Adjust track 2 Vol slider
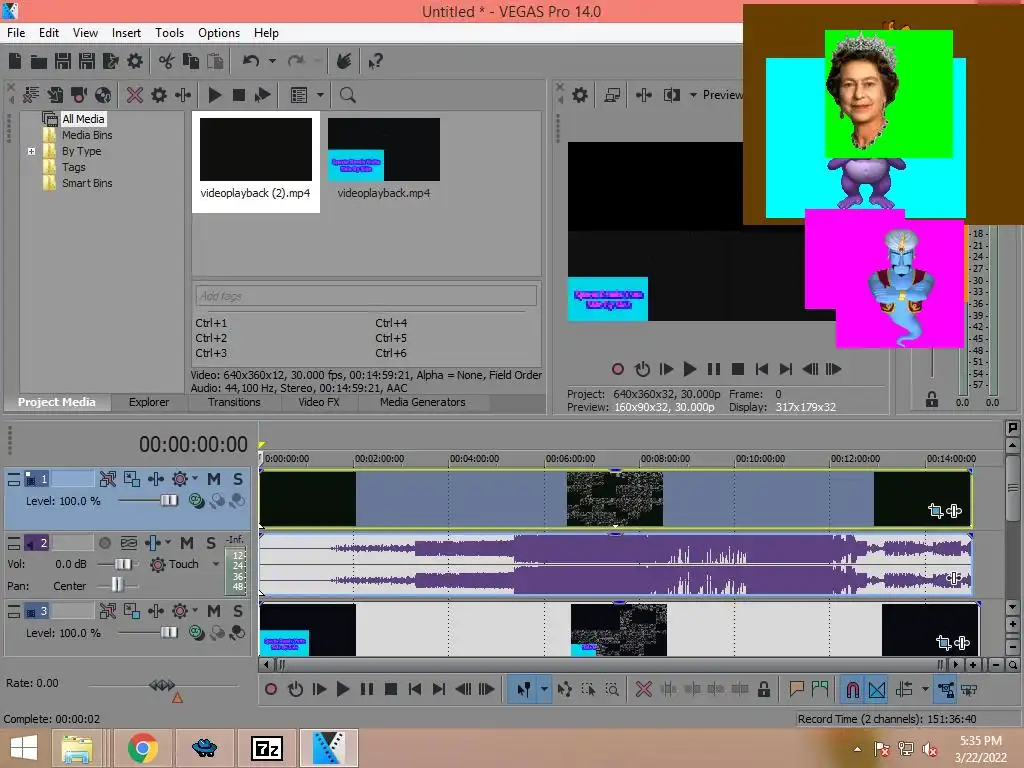Screen dimensions: 1024x768 pyautogui.click(x=122, y=564)
